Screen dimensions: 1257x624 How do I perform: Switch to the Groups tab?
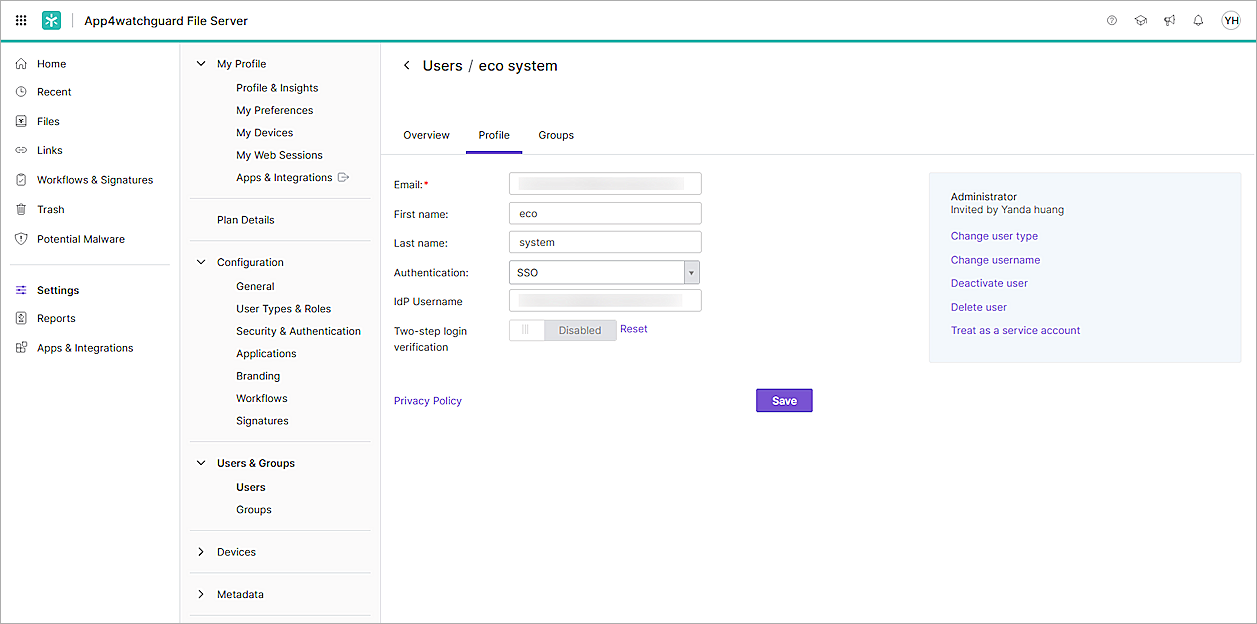pyautogui.click(x=556, y=135)
